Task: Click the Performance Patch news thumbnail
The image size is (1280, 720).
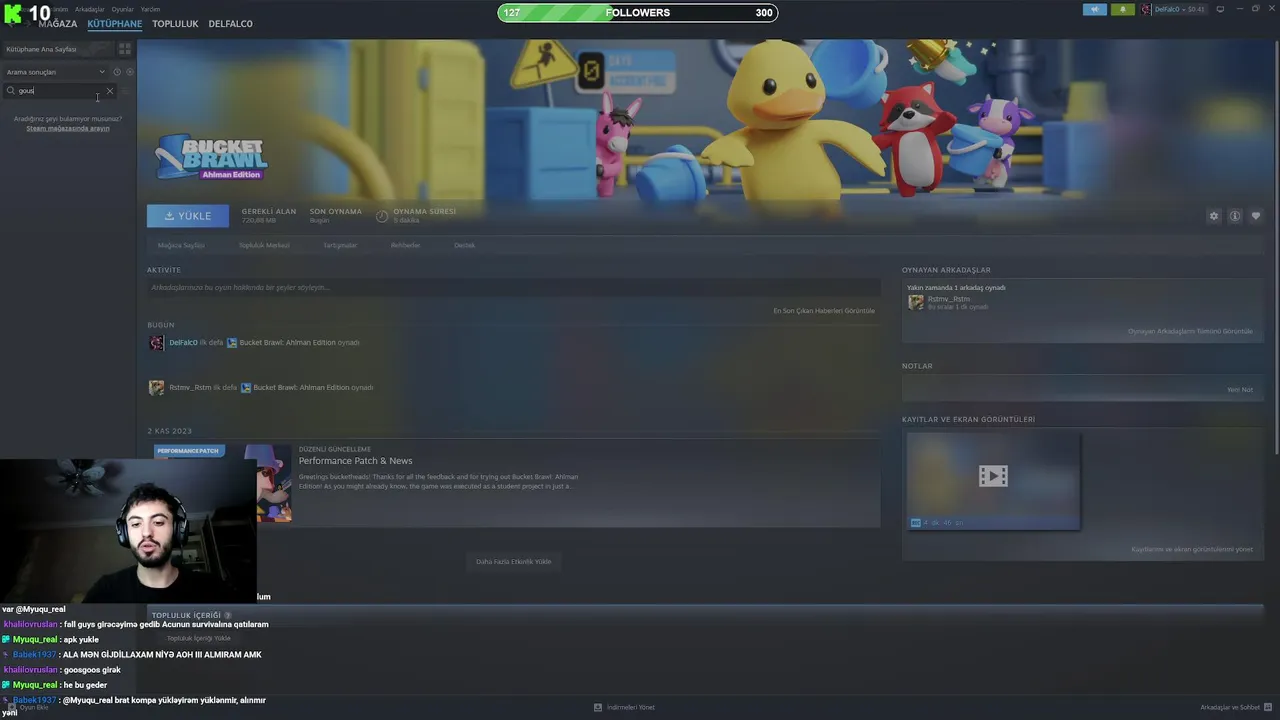Action: [223, 483]
